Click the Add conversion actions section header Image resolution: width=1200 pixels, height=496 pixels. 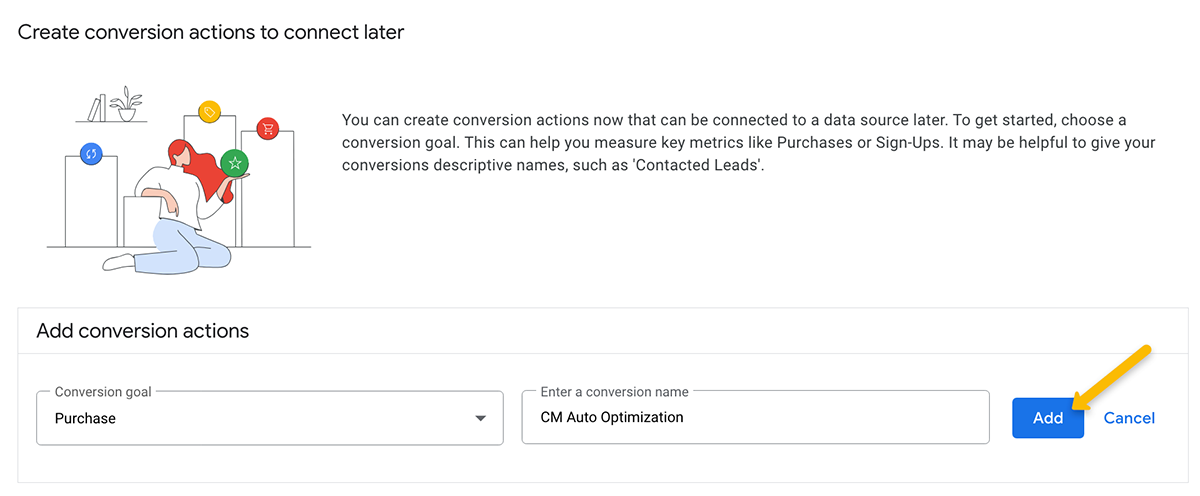click(143, 330)
